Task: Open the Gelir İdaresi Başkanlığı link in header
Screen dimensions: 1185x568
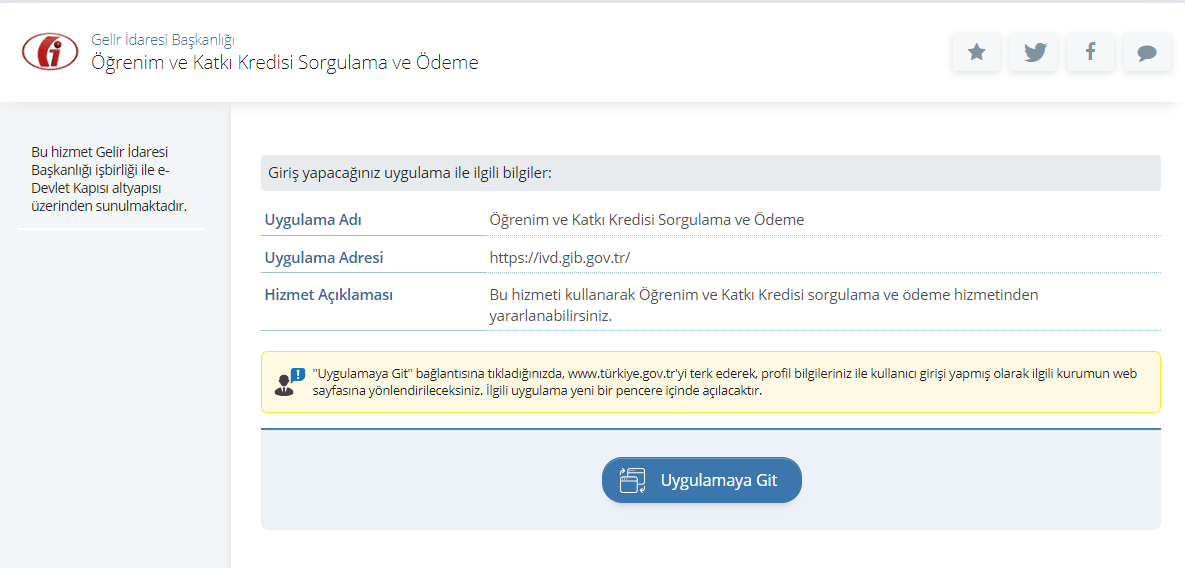Action: pos(163,40)
